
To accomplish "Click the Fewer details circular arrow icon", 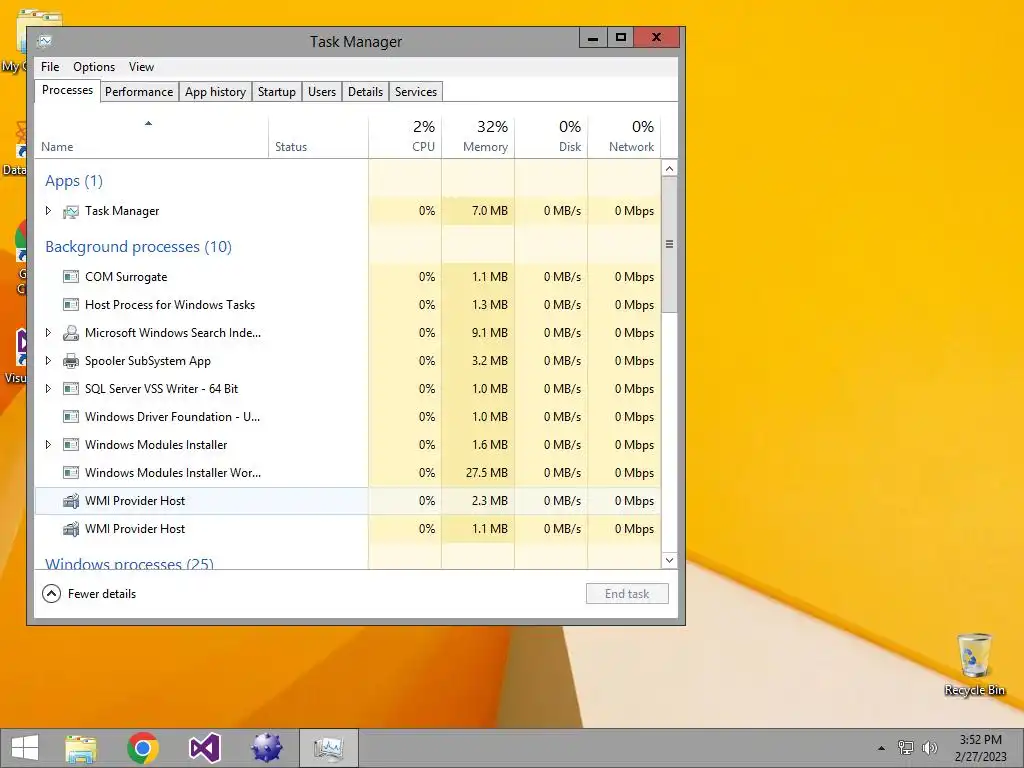I will click(52, 594).
